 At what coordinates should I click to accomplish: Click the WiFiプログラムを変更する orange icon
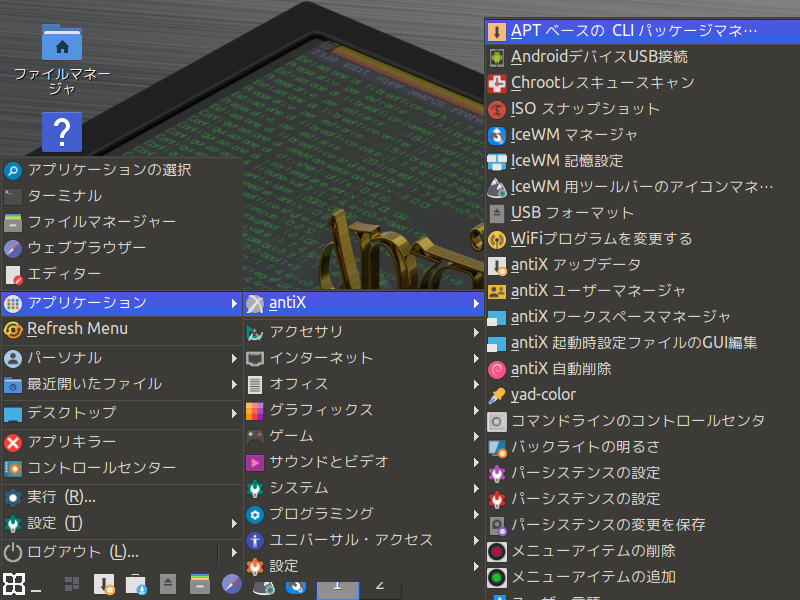click(496, 239)
